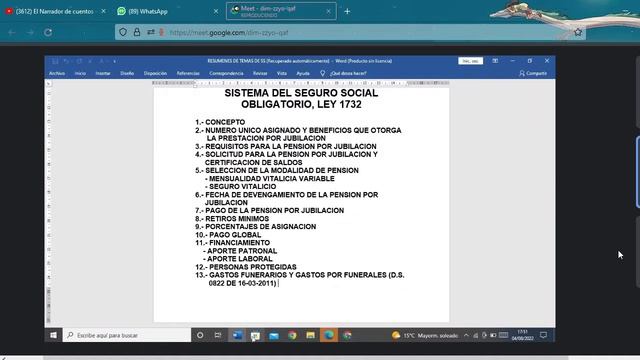Open File Explorer on the taskbar

coord(311,335)
